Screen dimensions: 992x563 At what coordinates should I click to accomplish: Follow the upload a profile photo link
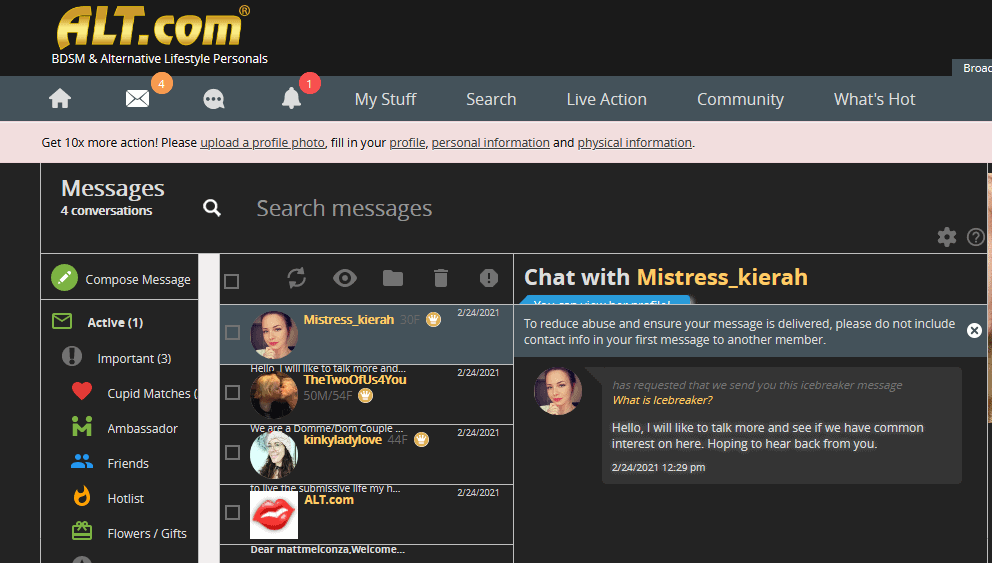click(x=263, y=143)
